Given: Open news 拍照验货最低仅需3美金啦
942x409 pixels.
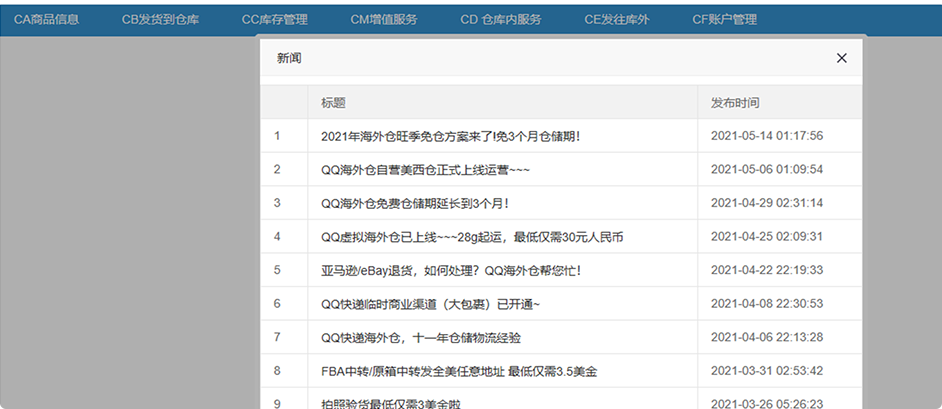Looking at the screenshot, I should (391, 404).
